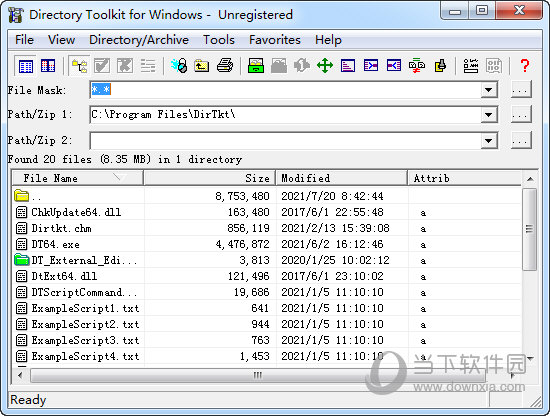Click the green four-way arrows move icon
Viewport: 550px width, 416px height.
(x=325, y=66)
